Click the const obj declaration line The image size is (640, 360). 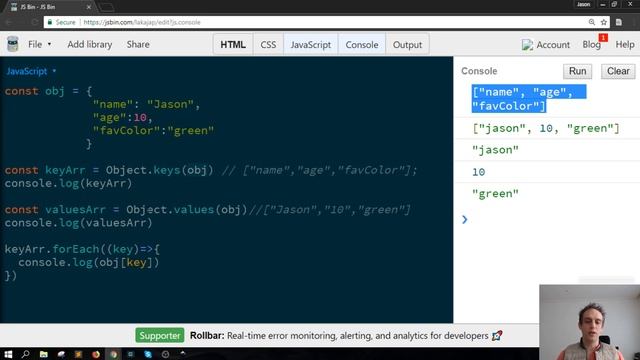click(x=49, y=91)
